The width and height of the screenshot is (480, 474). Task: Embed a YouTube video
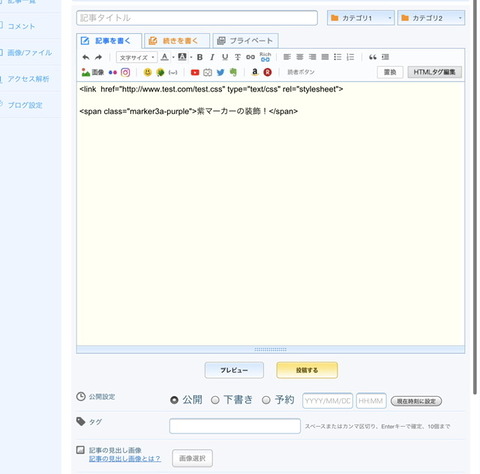tap(195, 72)
